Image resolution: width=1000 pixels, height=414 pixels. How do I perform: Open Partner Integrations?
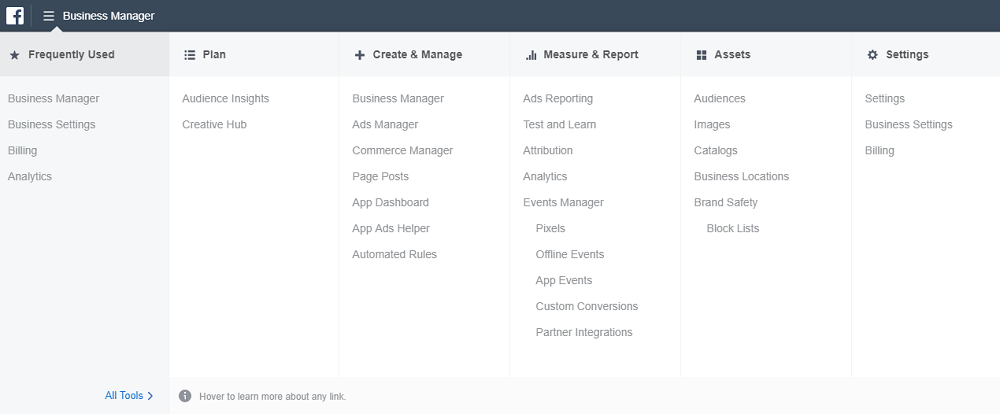click(x=584, y=332)
